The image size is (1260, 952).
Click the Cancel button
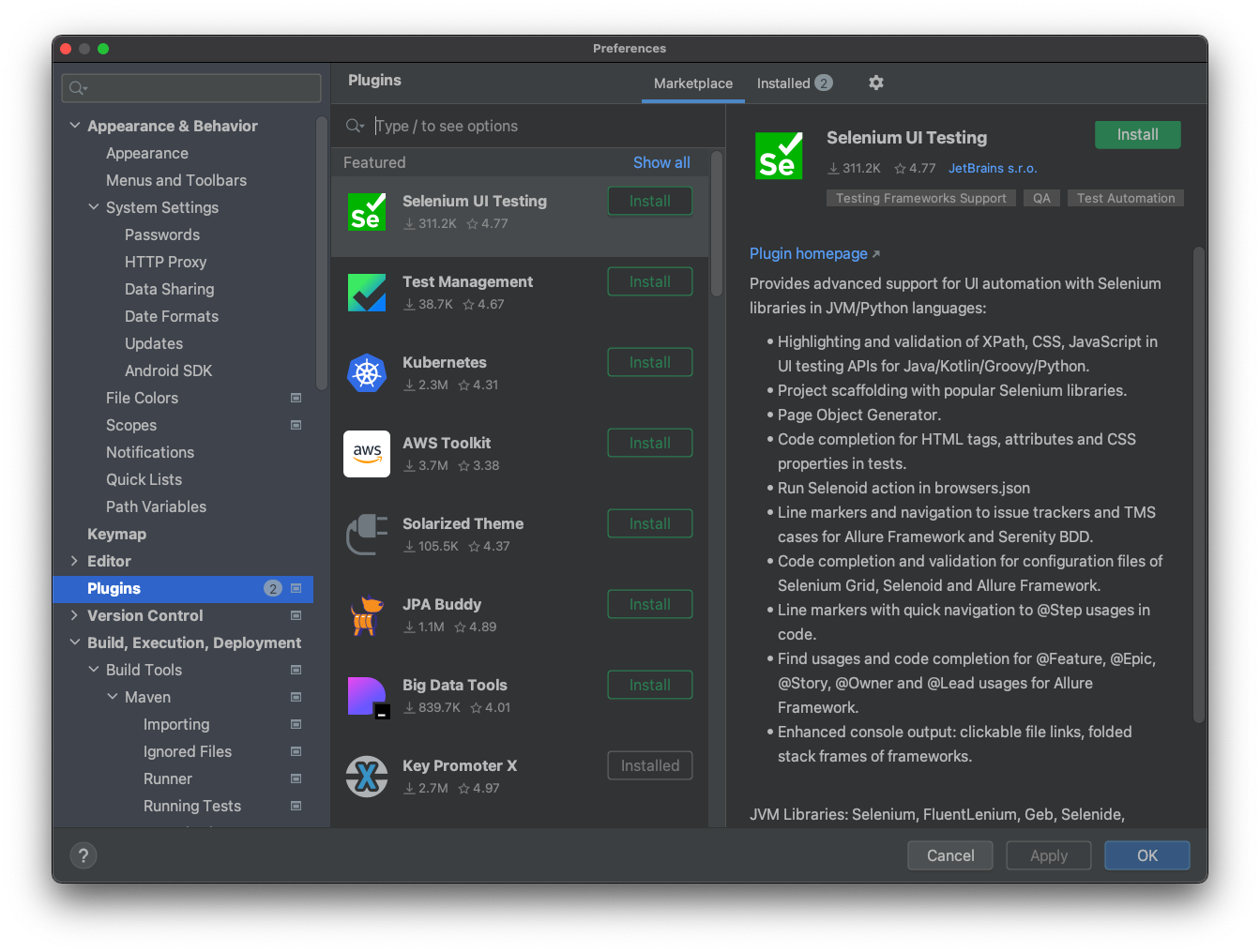(950, 855)
